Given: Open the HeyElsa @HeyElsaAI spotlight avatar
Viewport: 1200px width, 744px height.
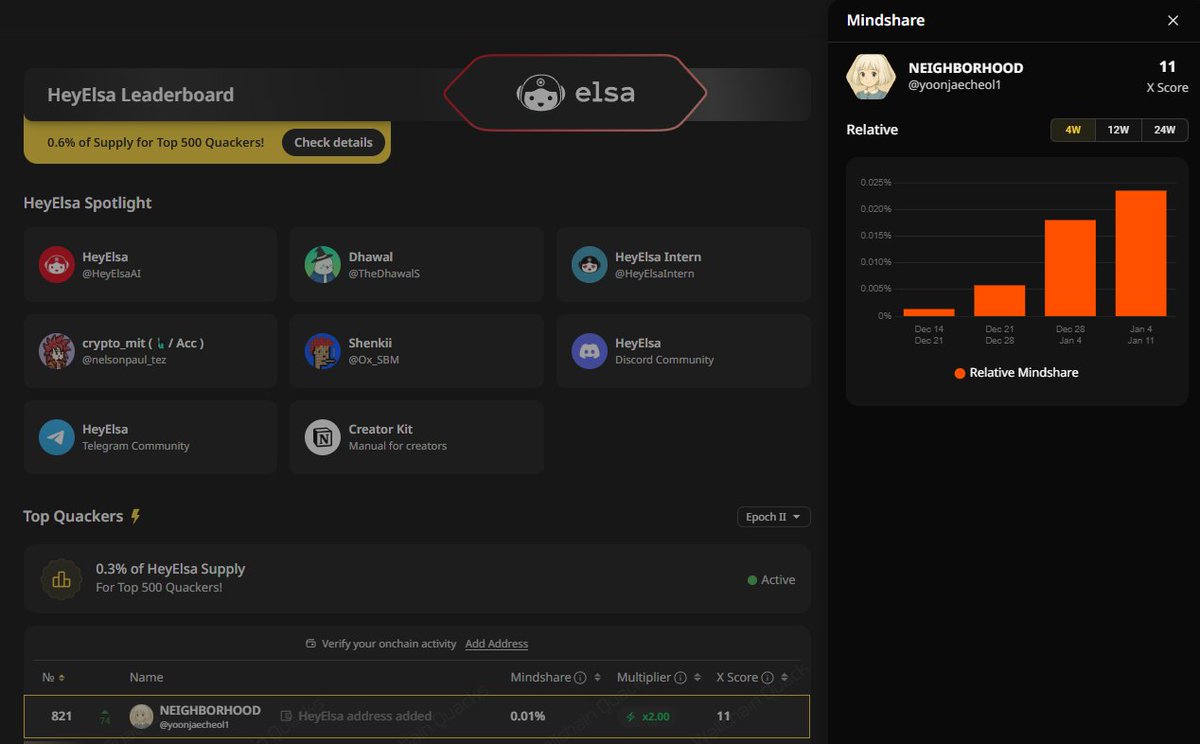Looking at the screenshot, I should tap(57, 265).
